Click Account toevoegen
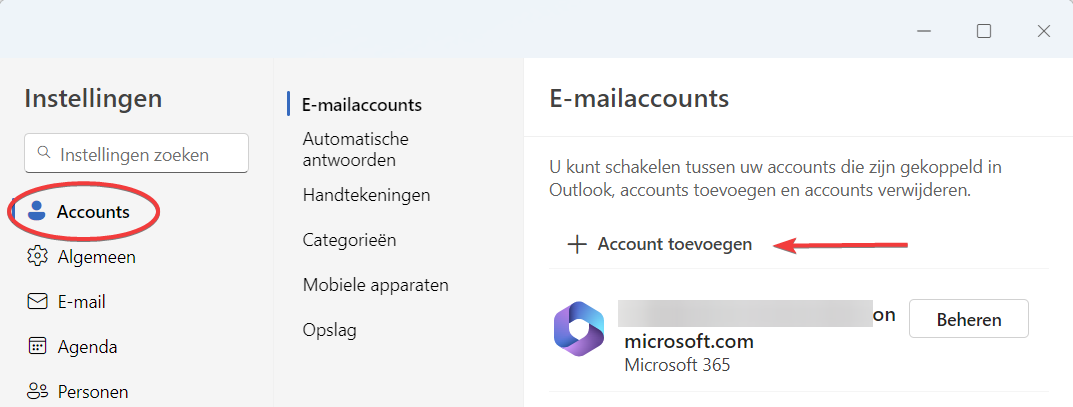The image size is (1073, 407). 674,244
